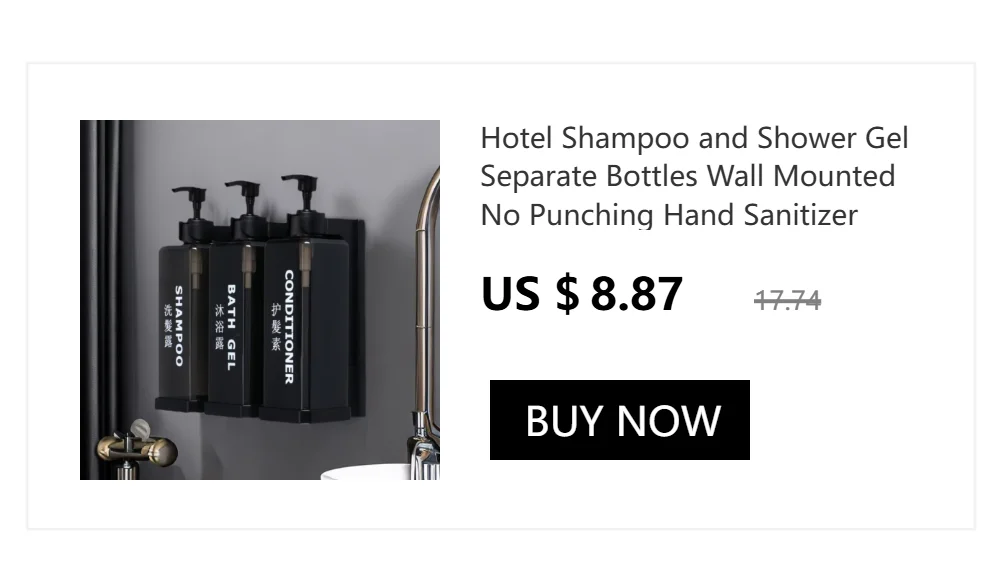Click the Chinese label on the shampoo bottle
1002x580 pixels.
click(x=168, y=326)
